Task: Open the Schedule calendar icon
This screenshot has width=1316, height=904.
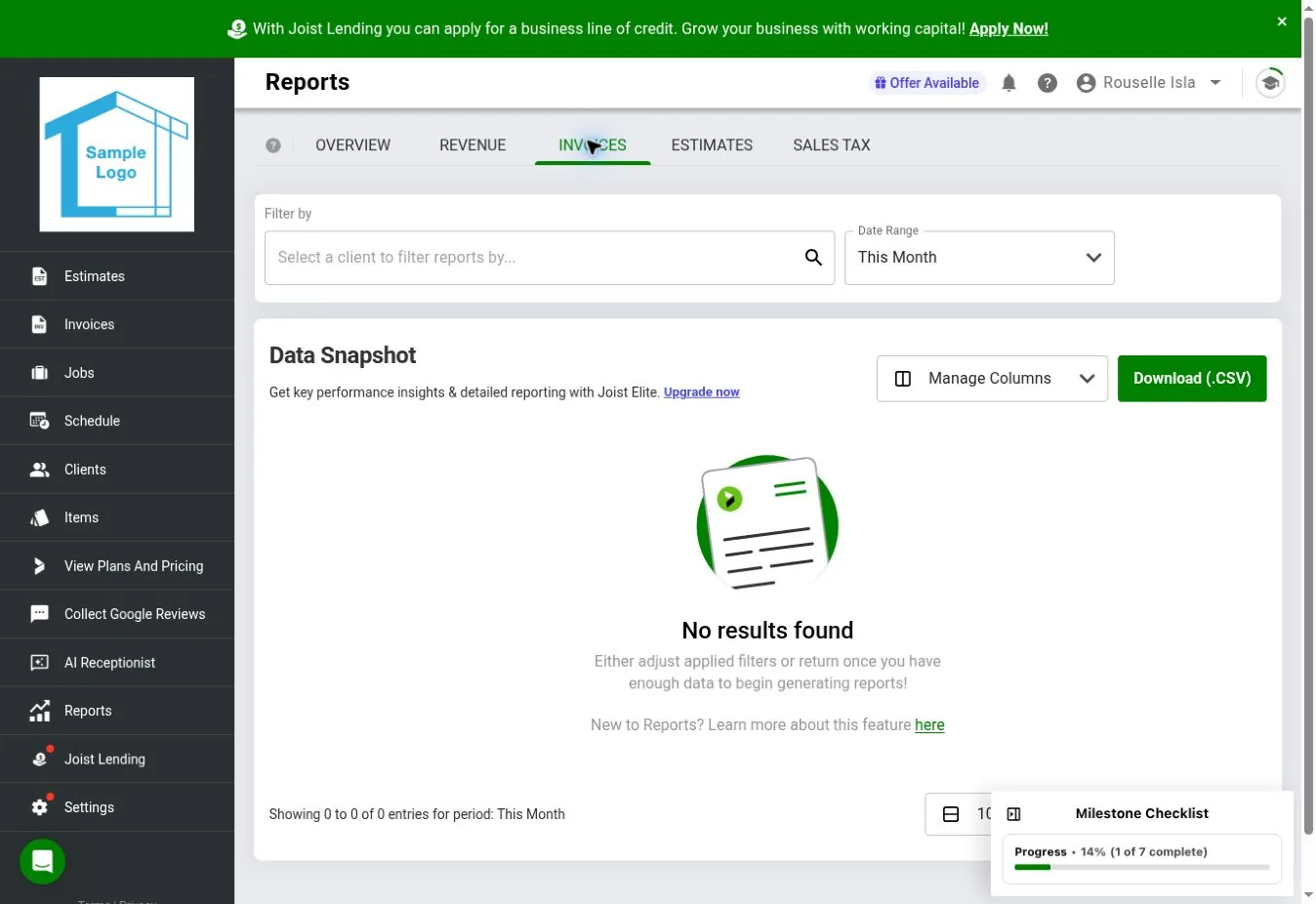Action: 39,421
